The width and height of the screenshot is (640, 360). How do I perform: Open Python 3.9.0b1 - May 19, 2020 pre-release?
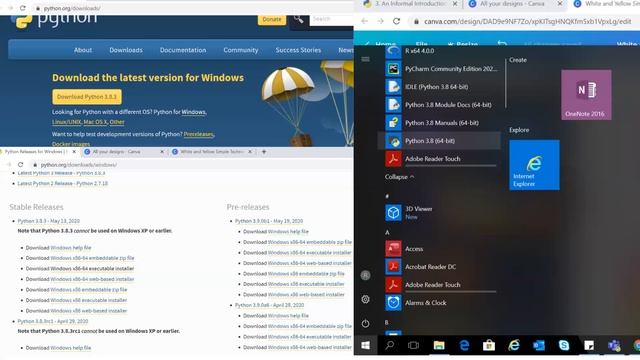click(269, 221)
